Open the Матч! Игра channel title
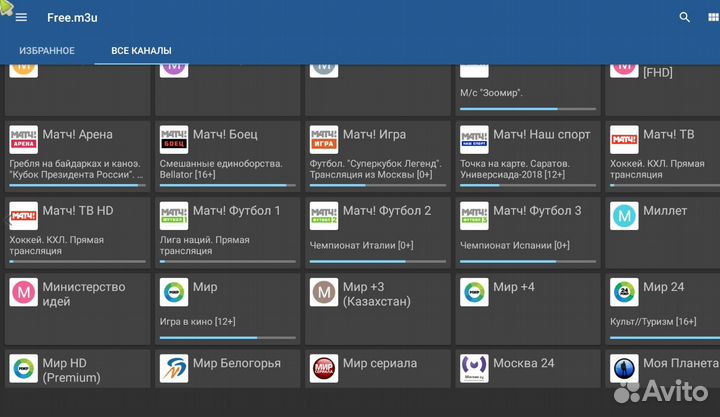This screenshot has height=417, width=720. 374,135
